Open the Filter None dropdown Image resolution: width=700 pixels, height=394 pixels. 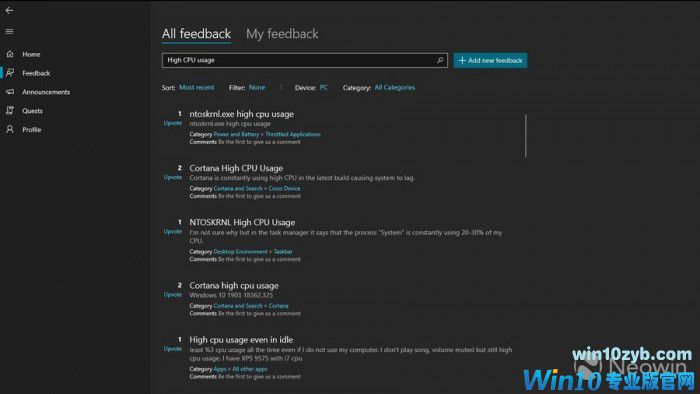tap(257, 87)
